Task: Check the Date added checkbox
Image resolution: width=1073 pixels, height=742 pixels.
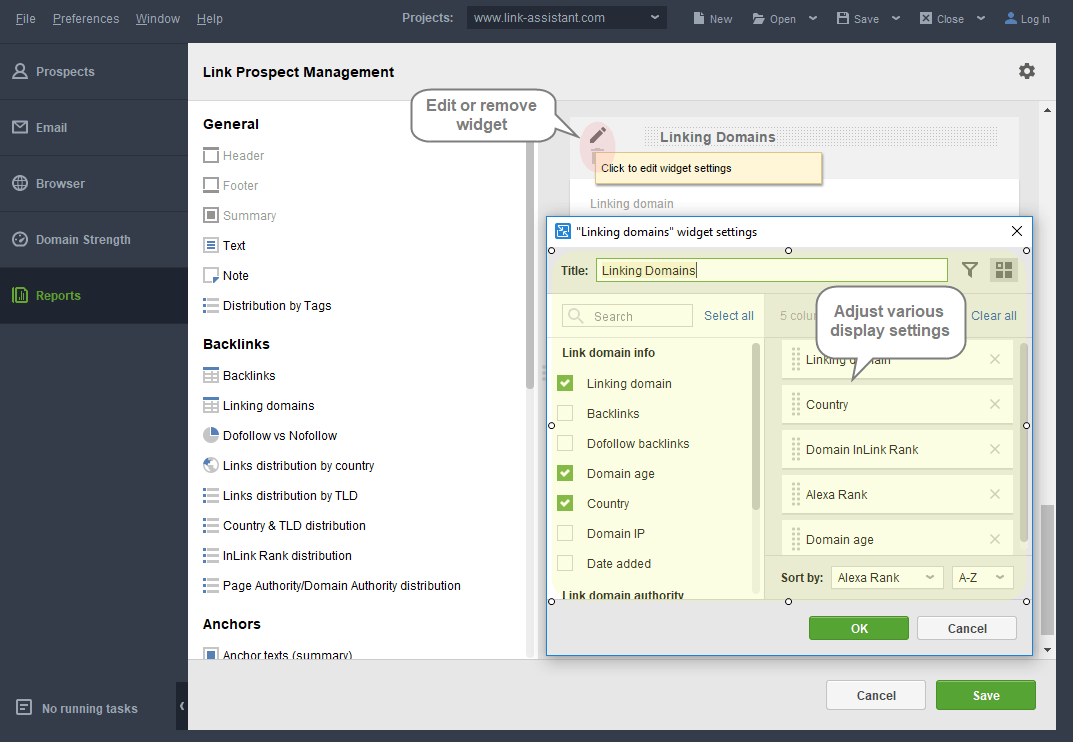Action: pos(565,563)
